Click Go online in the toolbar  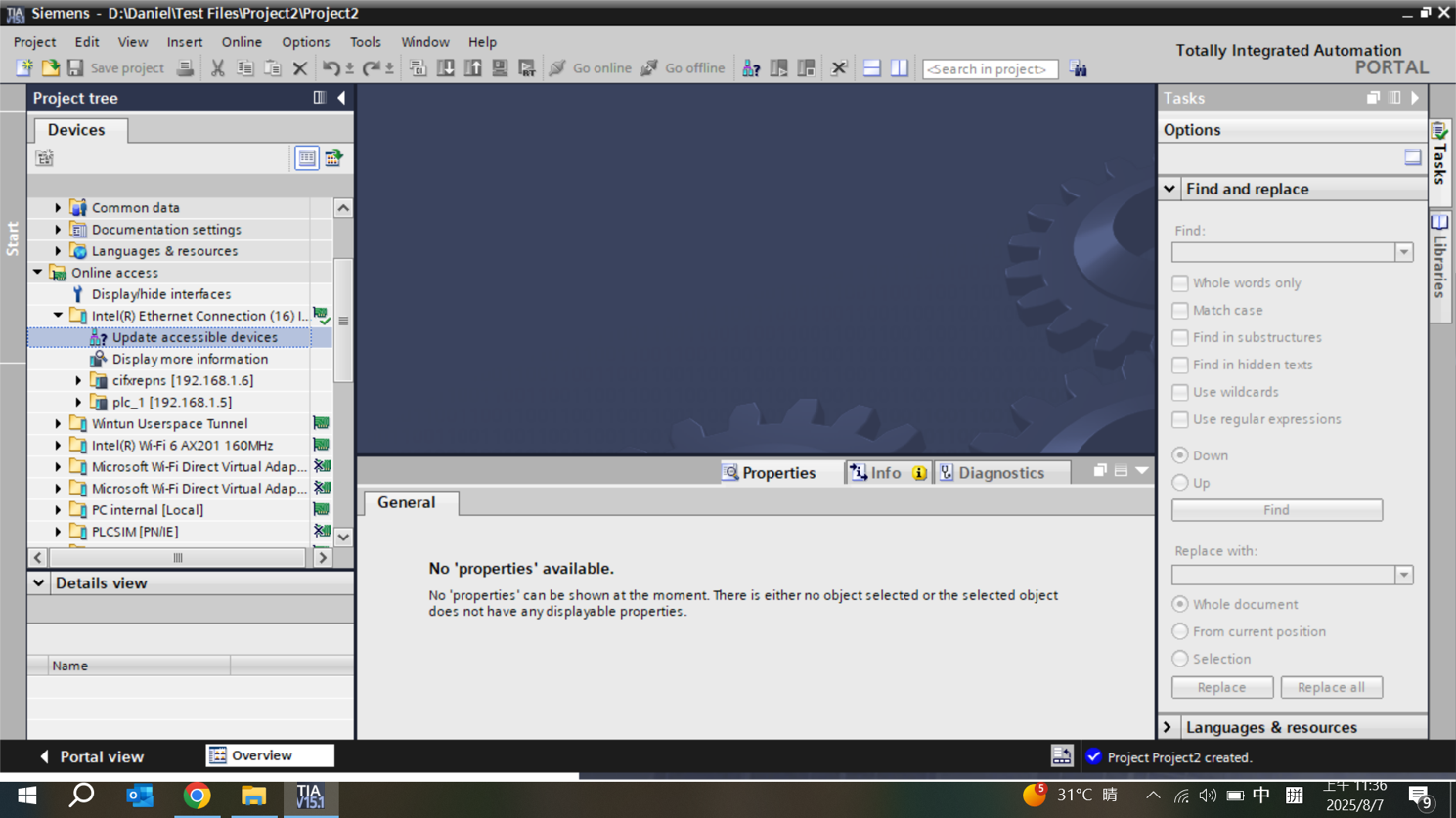pos(591,68)
